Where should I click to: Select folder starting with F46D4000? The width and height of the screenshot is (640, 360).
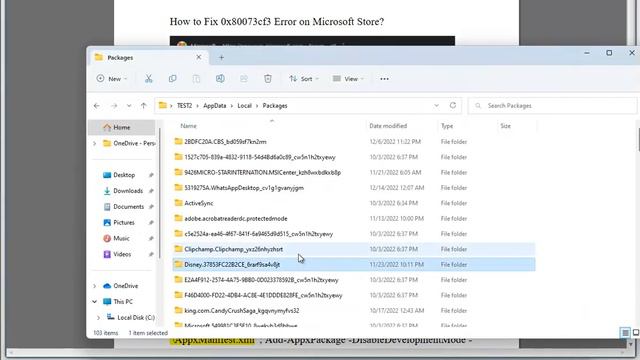(354, 295)
